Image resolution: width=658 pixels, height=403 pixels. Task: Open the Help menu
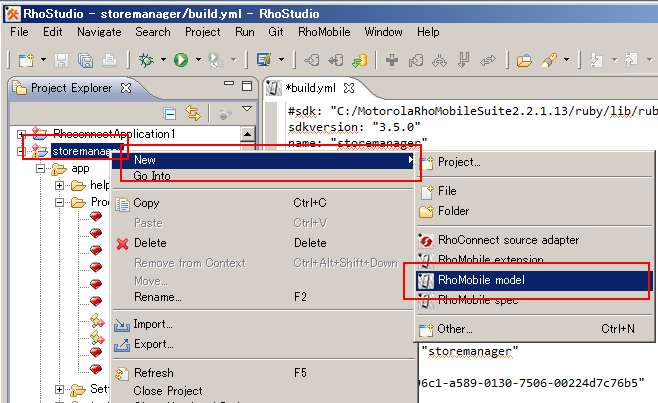(428, 32)
